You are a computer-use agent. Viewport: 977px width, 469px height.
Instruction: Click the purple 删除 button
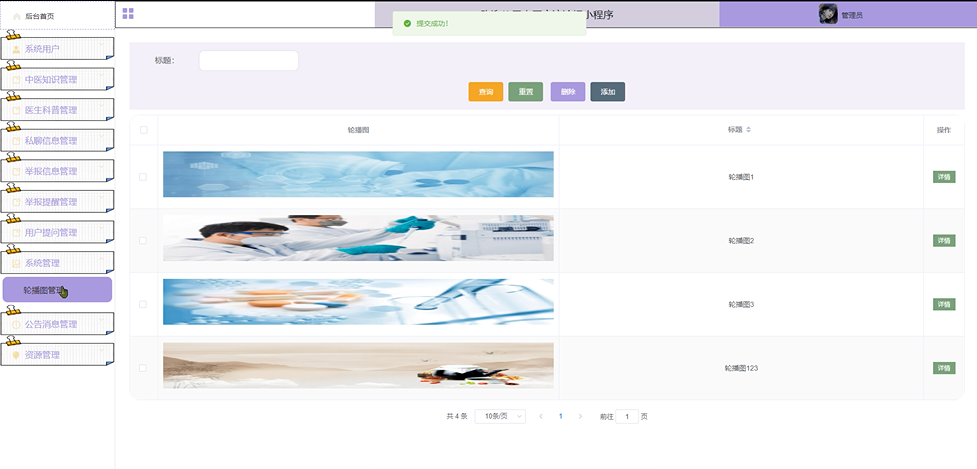[x=568, y=92]
